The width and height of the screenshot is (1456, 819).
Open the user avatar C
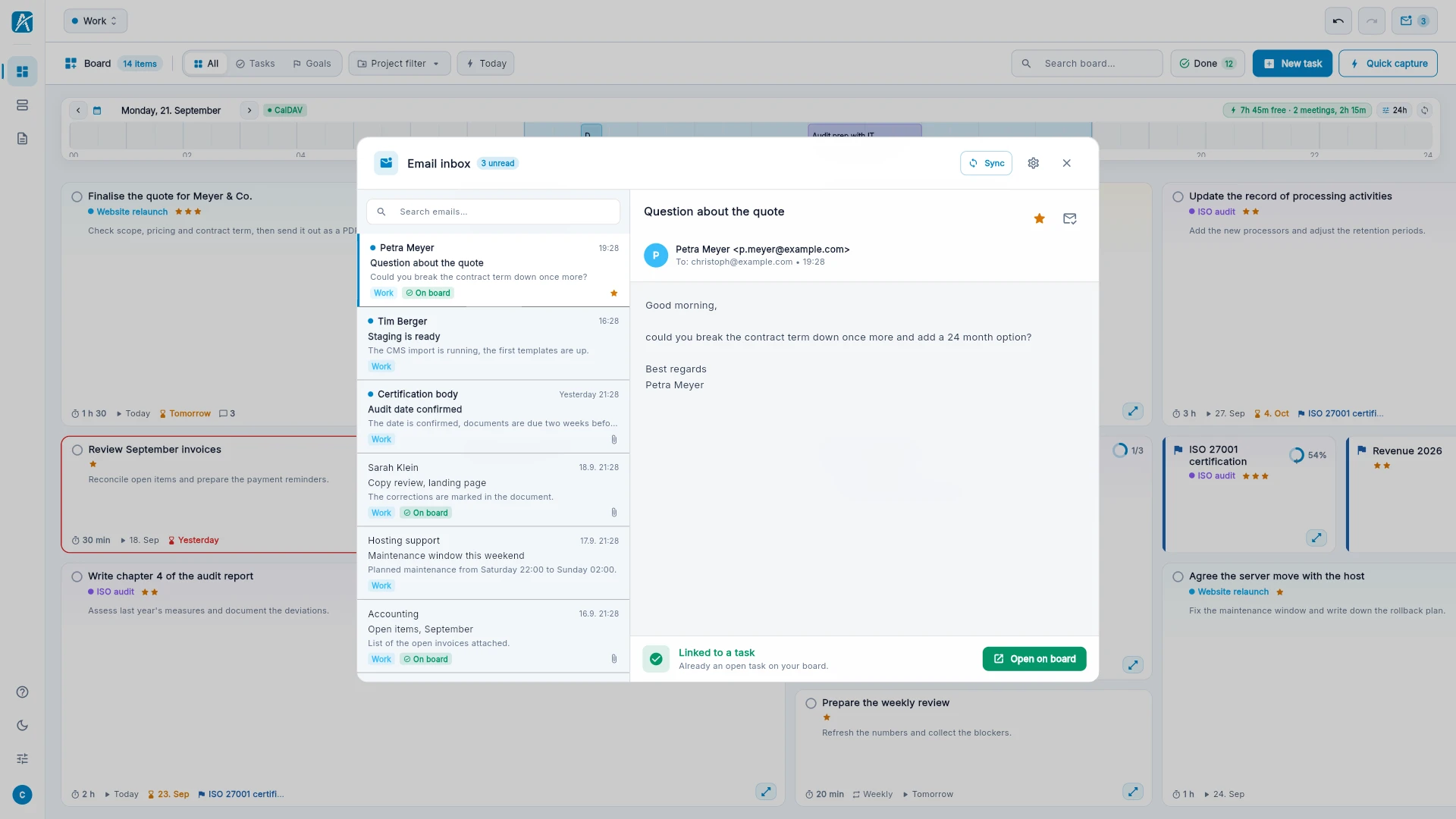pos(22,795)
